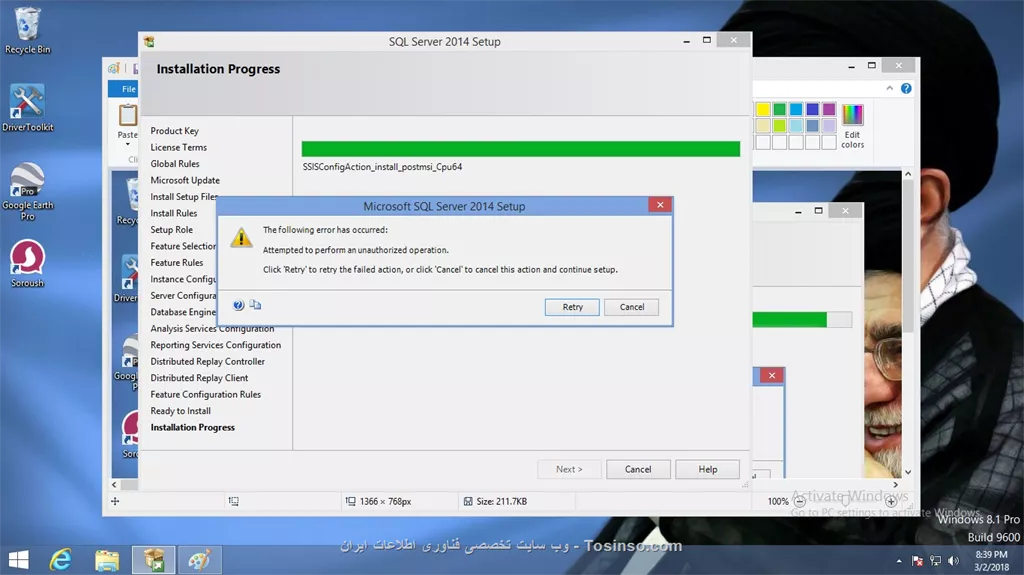The image size is (1024, 575).
Task: Click Retry in the error dialog
Action: pos(572,307)
